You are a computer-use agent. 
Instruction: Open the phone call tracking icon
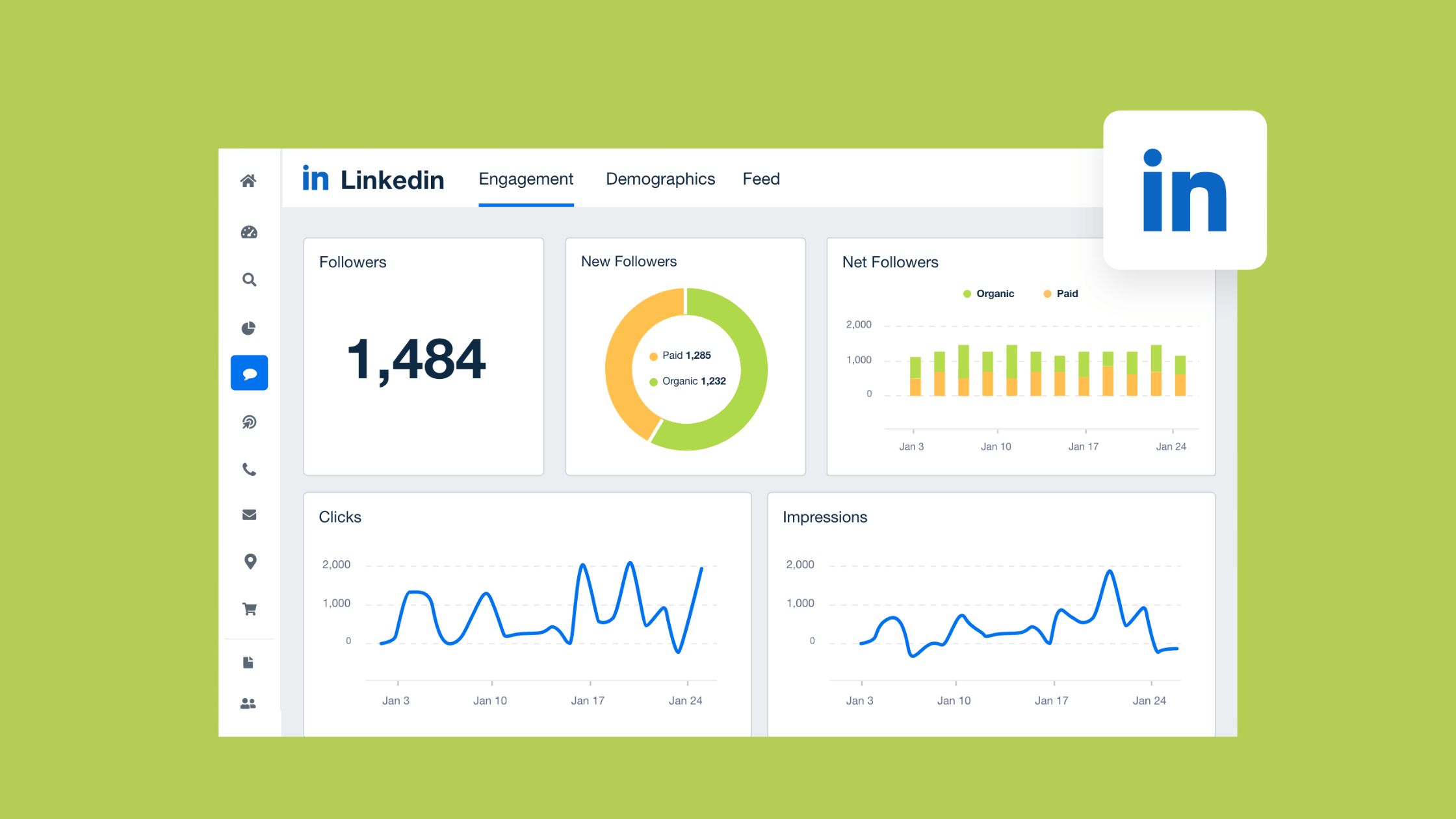(249, 469)
